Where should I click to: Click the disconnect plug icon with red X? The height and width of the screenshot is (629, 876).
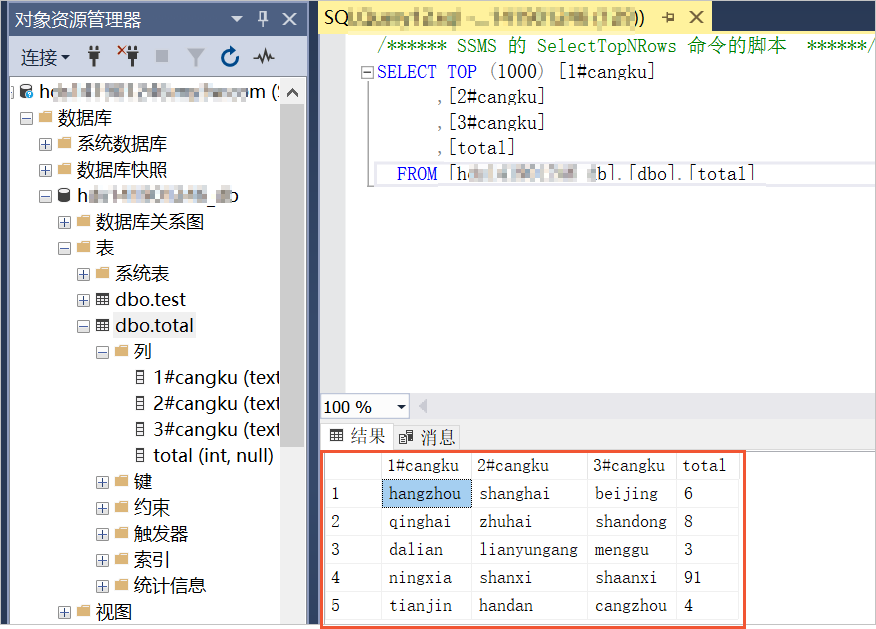[x=128, y=56]
